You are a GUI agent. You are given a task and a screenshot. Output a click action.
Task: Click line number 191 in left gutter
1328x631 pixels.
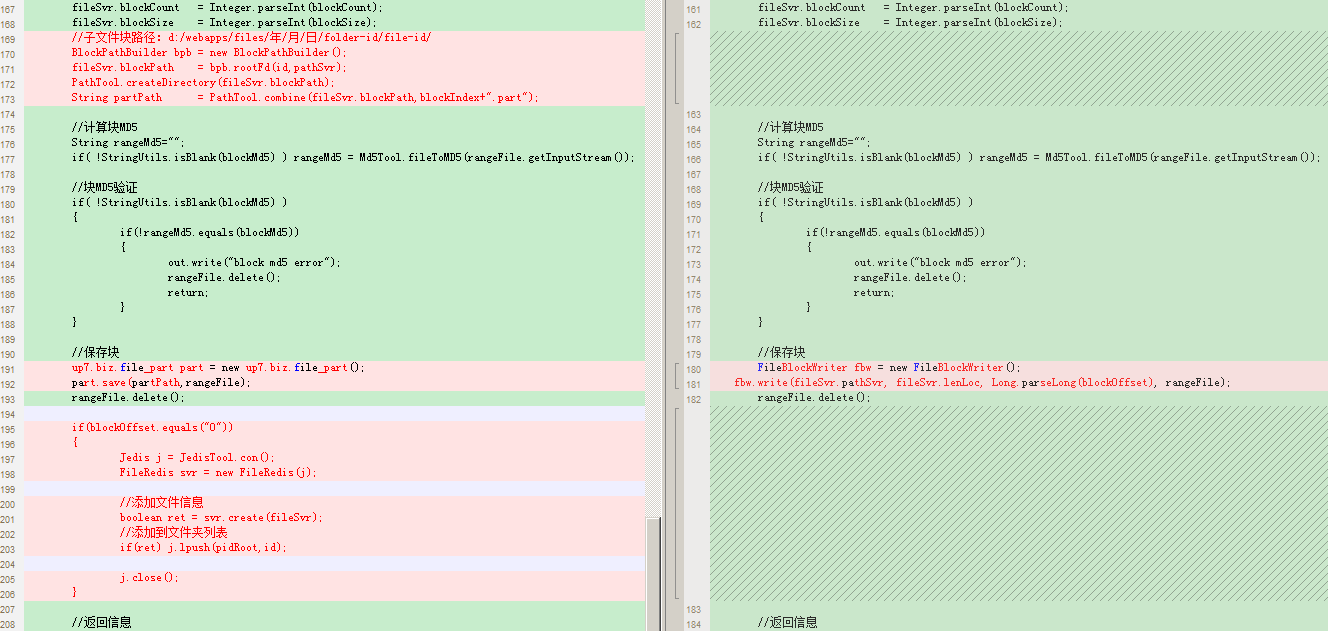tap(8, 367)
